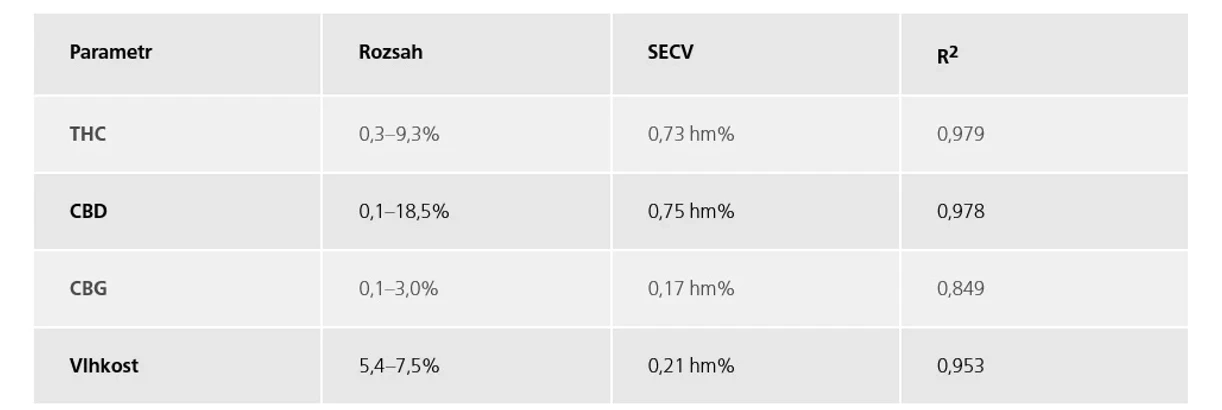
Task: Click the CBD R² value 0,978
Action: tap(961, 211)
